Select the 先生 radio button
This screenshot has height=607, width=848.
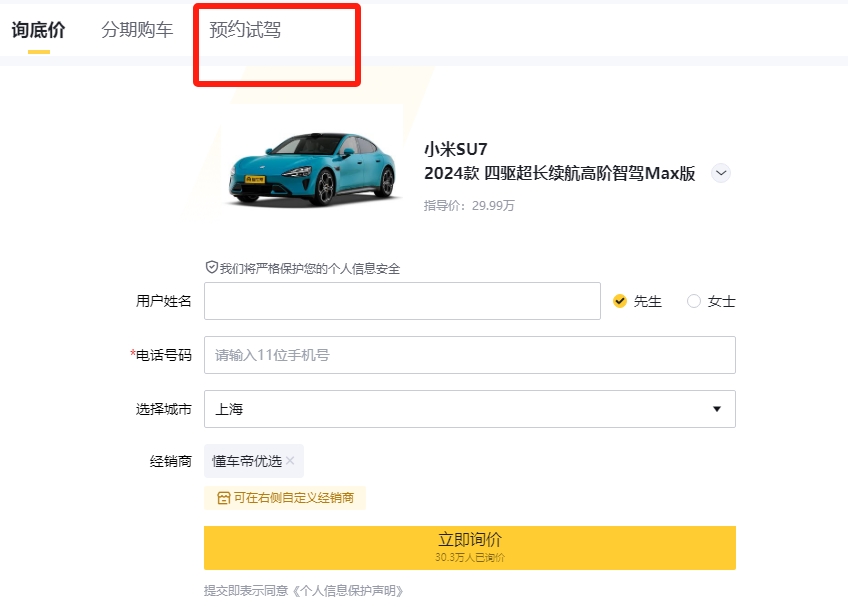(620, 301)
